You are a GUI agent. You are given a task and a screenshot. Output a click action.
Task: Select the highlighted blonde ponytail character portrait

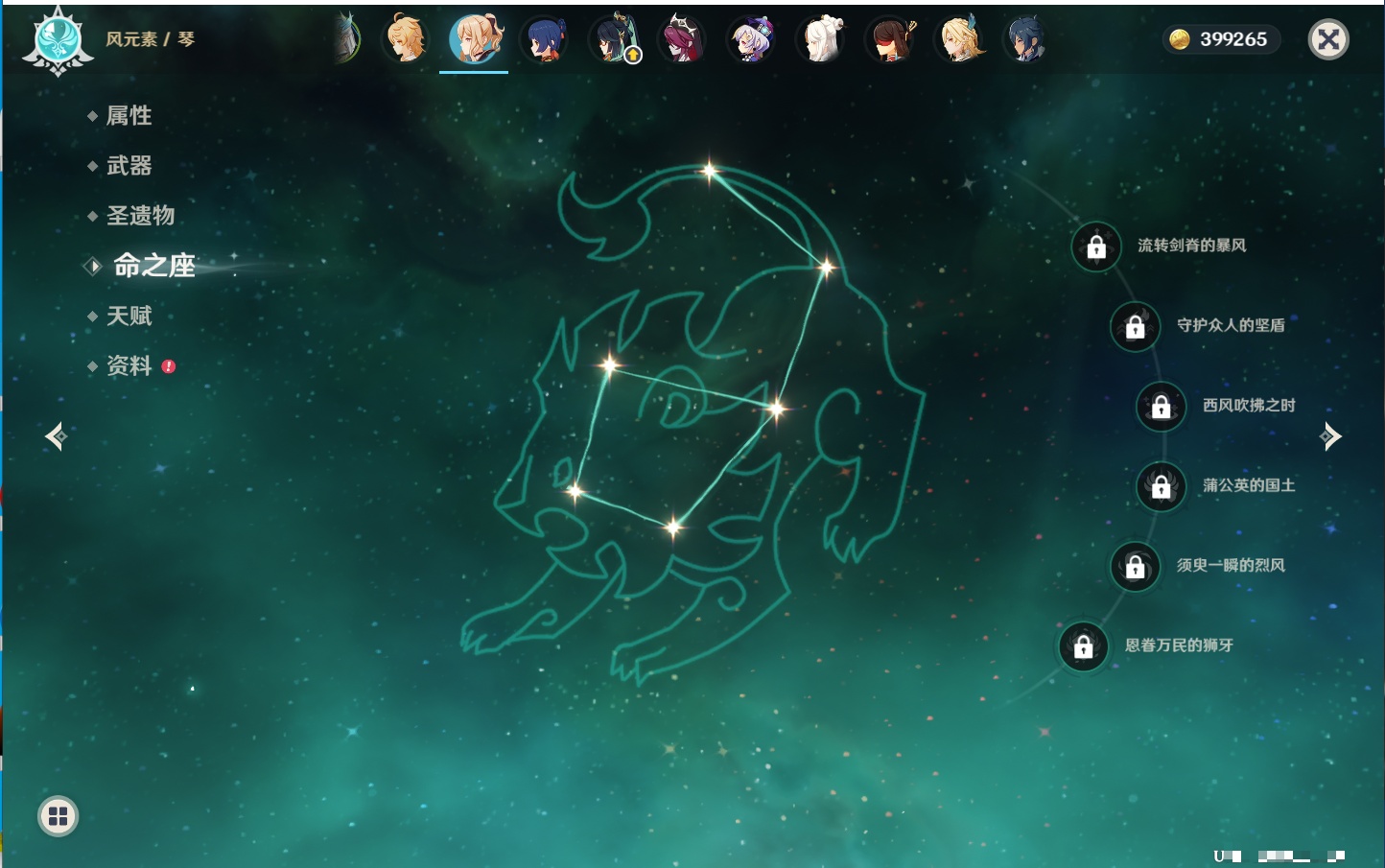coord(475,39)
